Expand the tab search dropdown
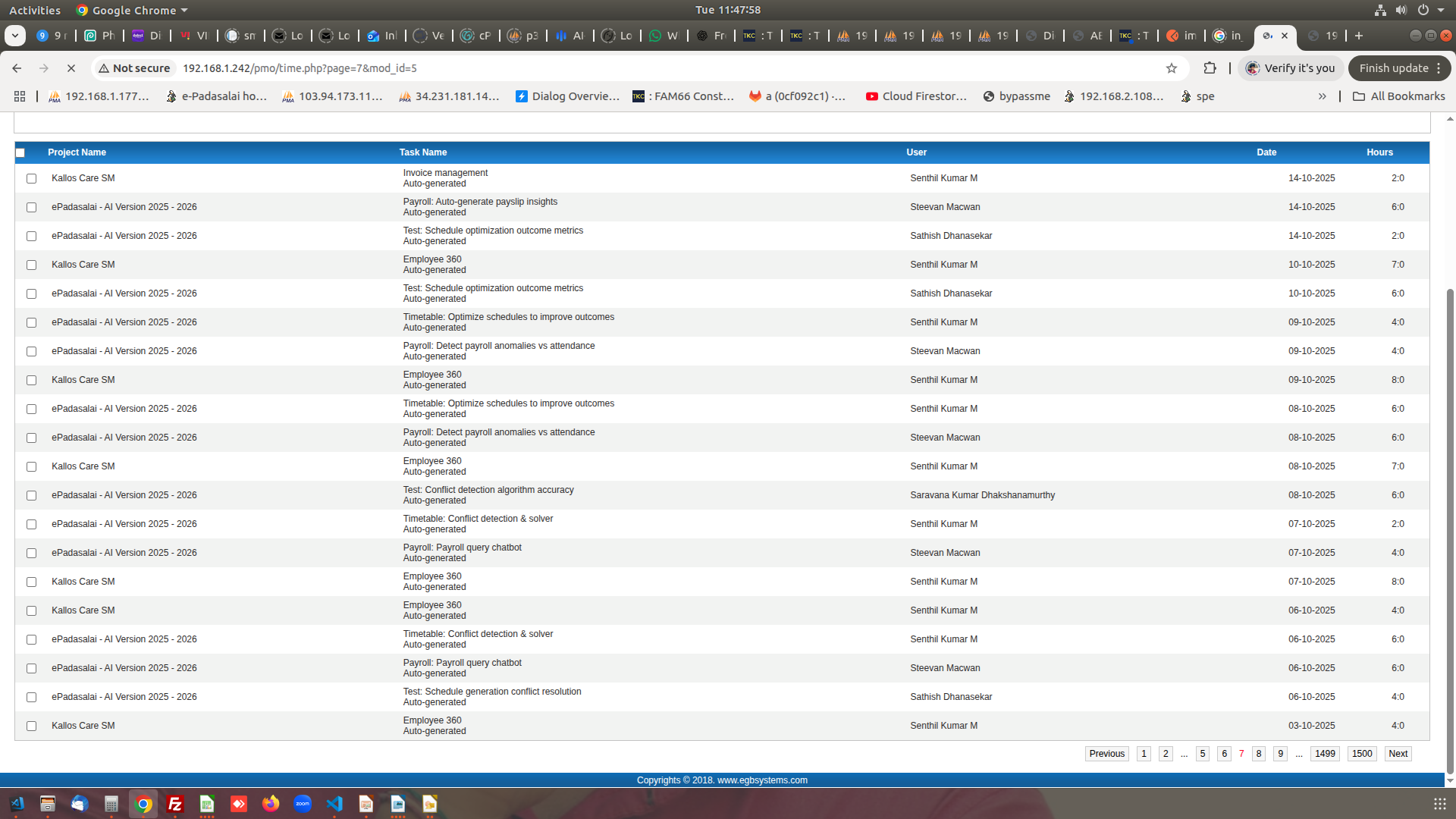Screen dimensions: 1456x819 point(14,36)
